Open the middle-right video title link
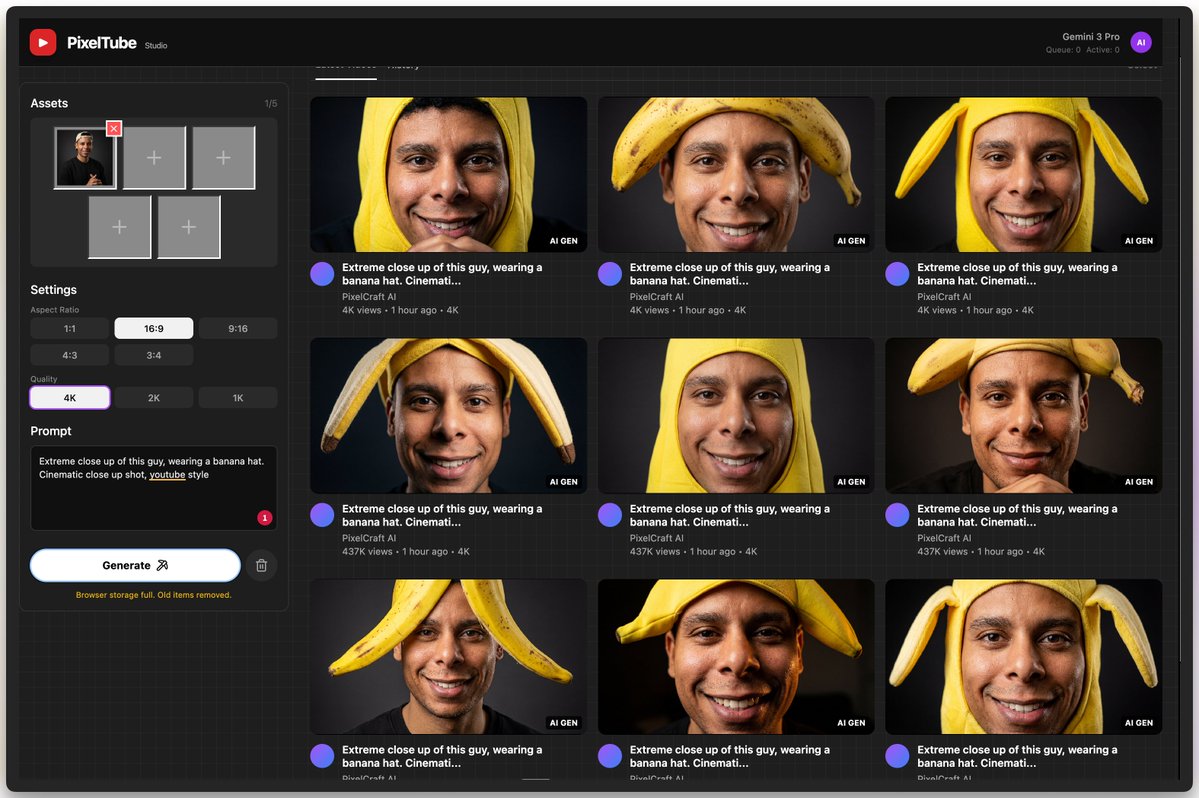The height and width of the screenshot is (798, 1199). pyautogui.click(x=1017, y=515)
